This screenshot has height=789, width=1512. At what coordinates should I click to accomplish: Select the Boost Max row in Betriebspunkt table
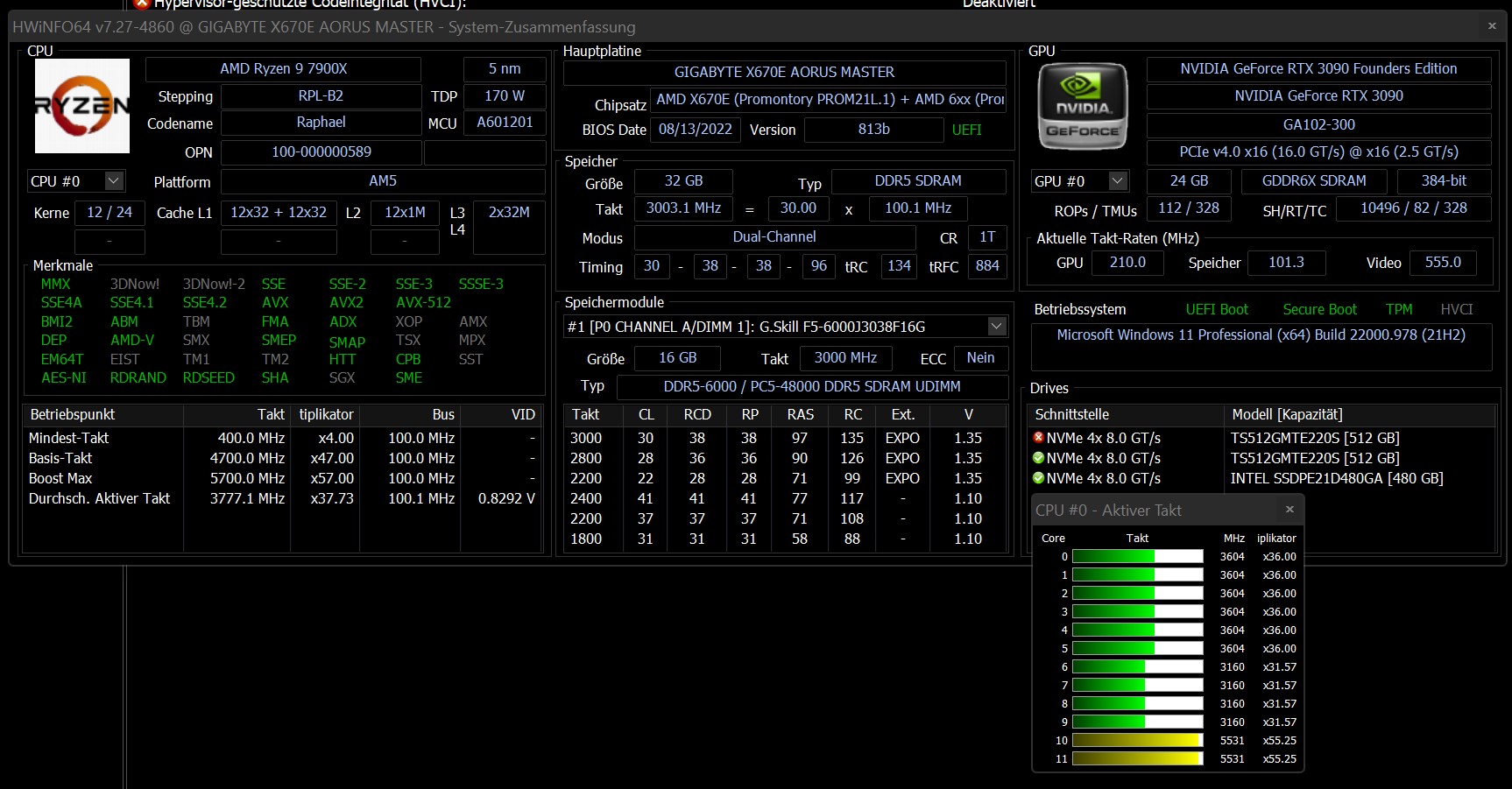click(x=282, y=479)
